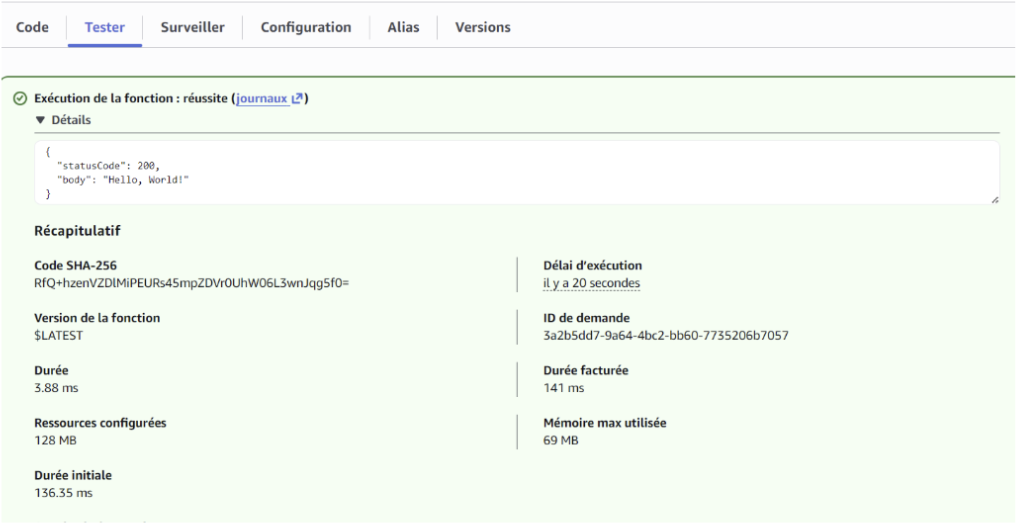
Task: Click the Mémoire max utilisée label
Action: pyautogui.click(x=604, y=423)
